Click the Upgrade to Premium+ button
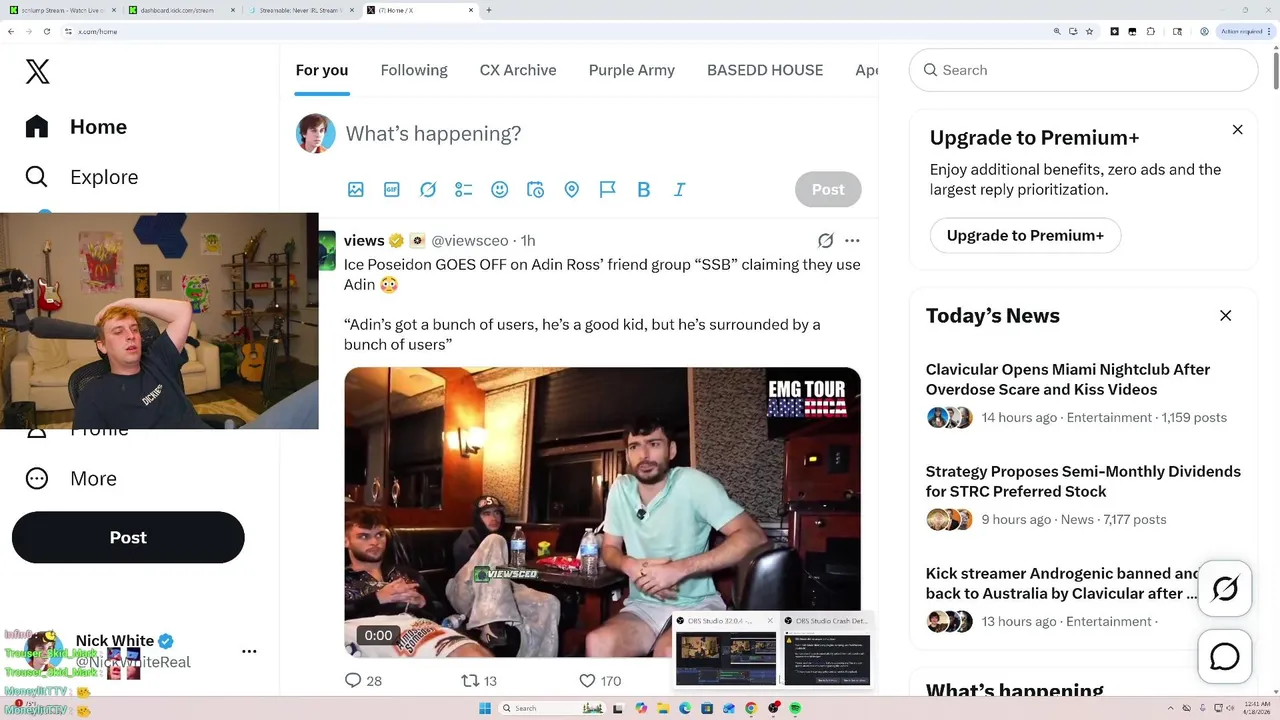 tap(1025, 235)
